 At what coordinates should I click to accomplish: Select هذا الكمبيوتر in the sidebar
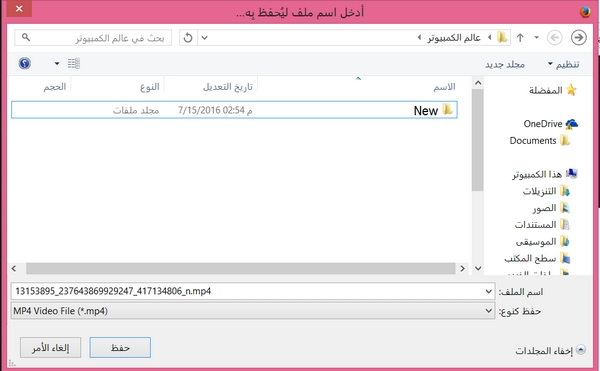[537, 174]
